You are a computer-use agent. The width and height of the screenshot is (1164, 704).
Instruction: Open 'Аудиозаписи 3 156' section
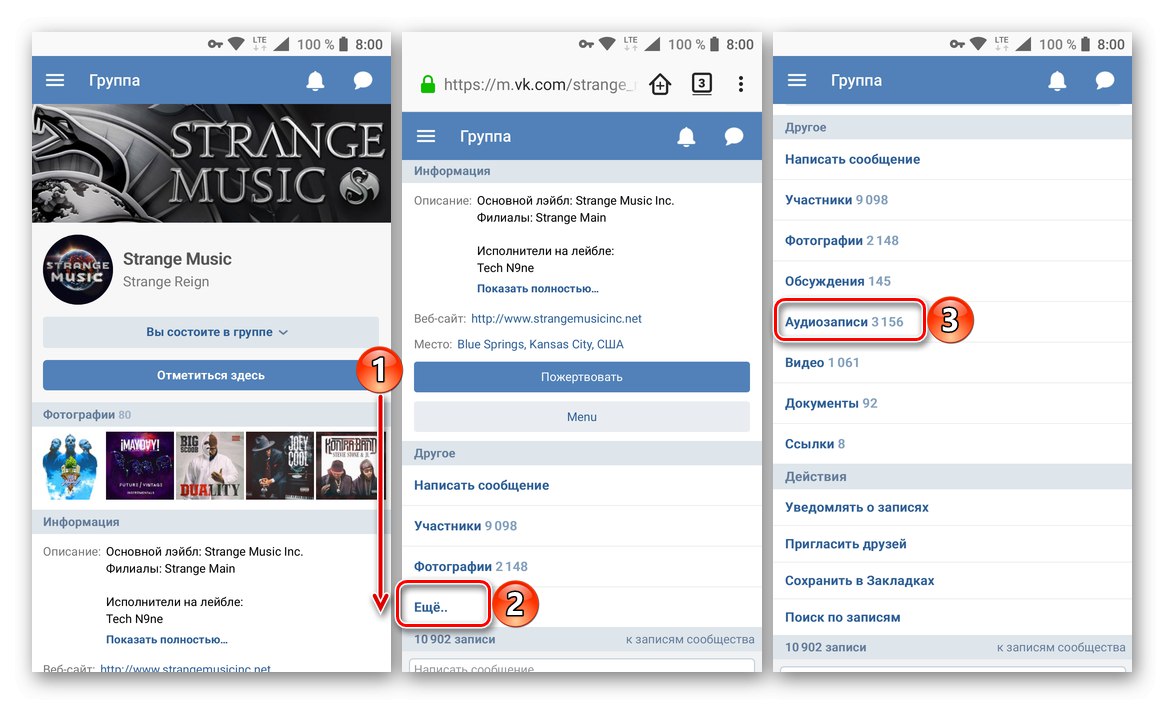click(x=844, y=322)
